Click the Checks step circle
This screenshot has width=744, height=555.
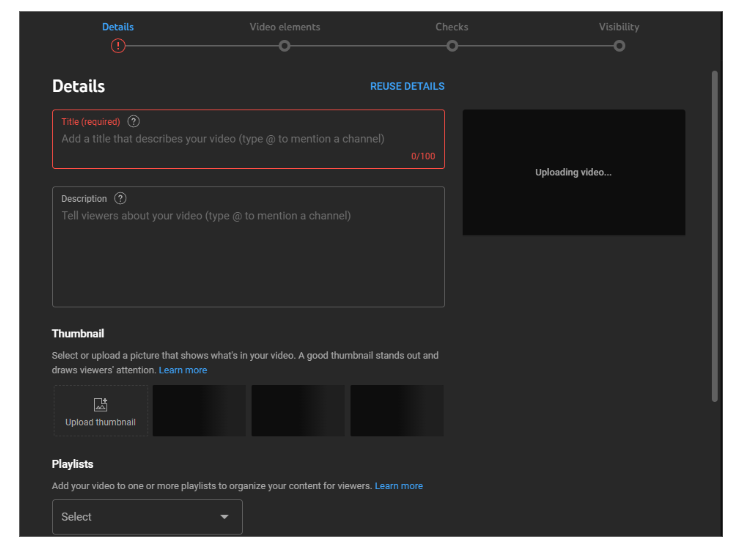(x=452, y=46)
